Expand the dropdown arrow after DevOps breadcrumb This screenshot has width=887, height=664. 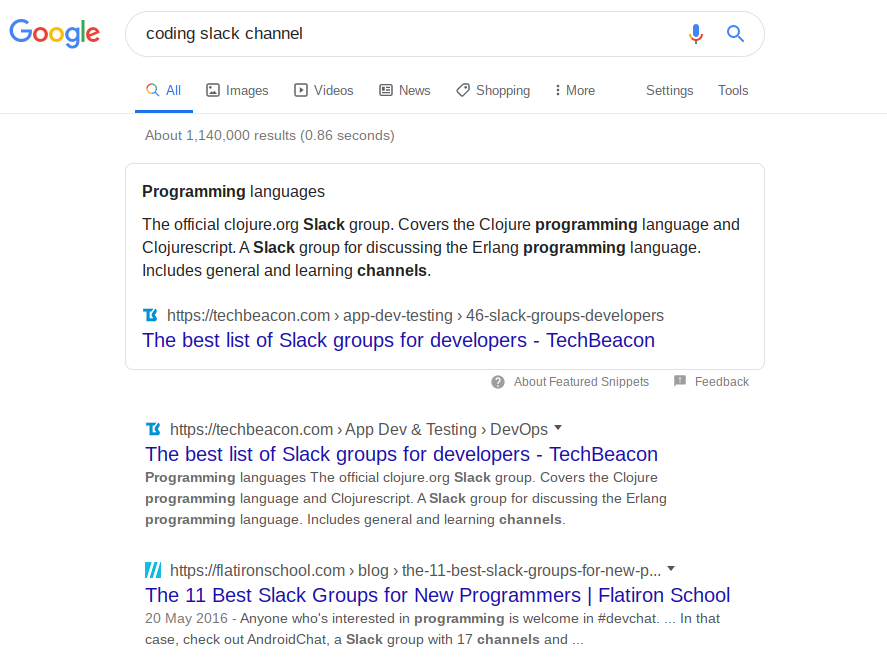click(x=558, y=428)
